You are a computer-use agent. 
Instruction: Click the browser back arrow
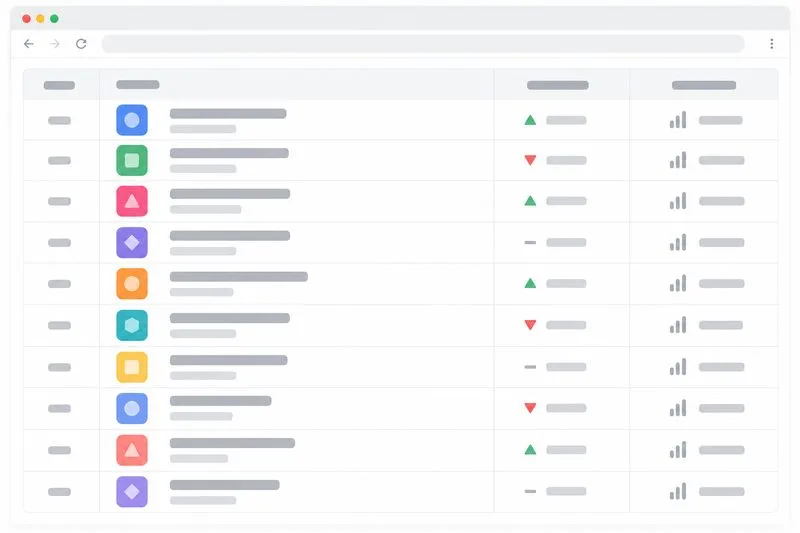pos(29,44)
